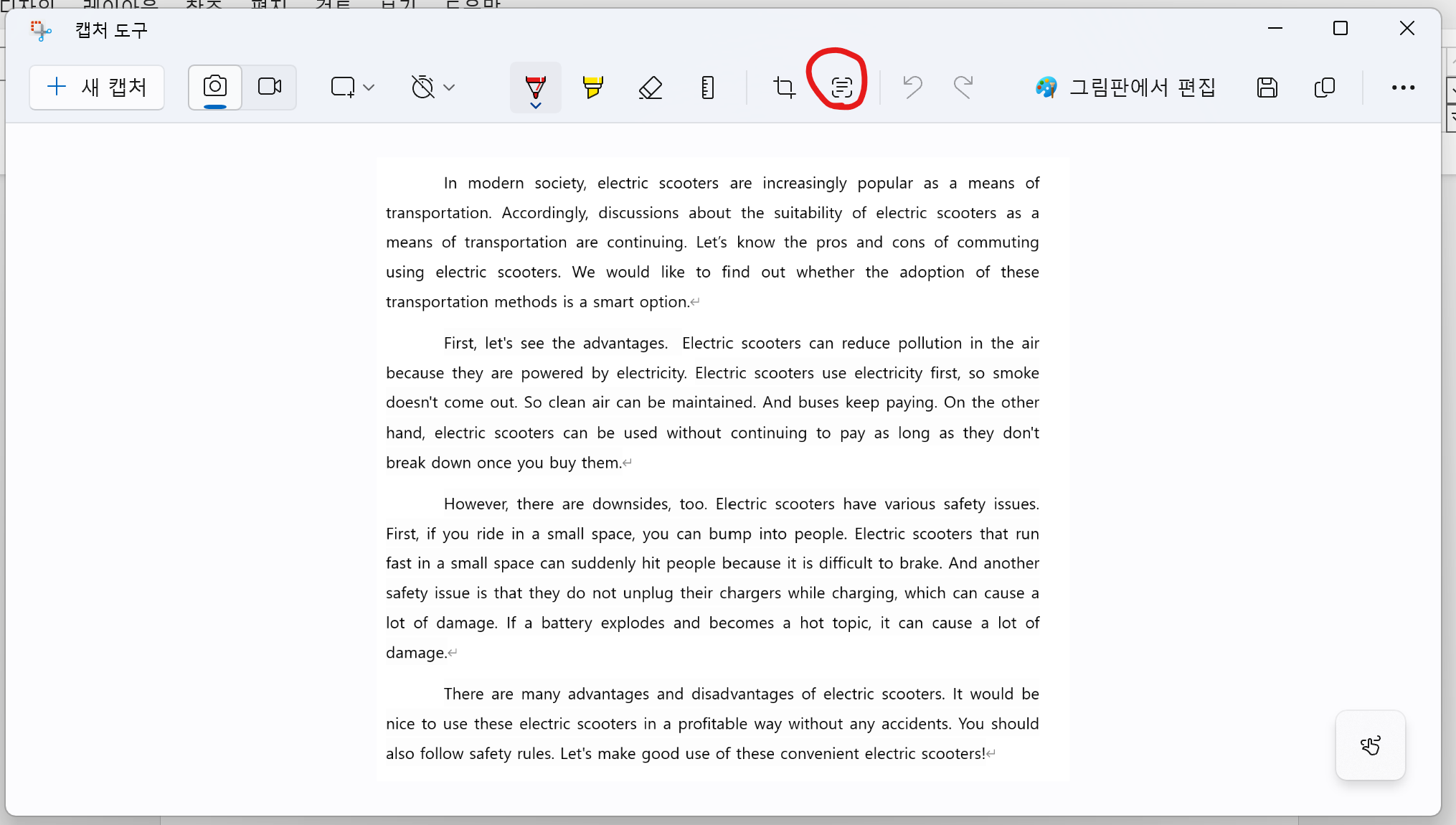Viewport: 1456px width, 825px height.
Task: Select the rectangle snip shape icon
Action: tap(343, 88)
